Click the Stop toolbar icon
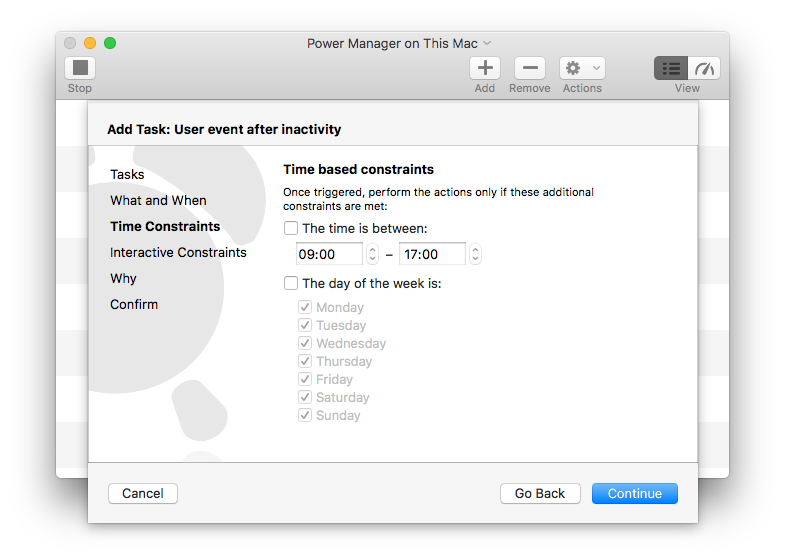Image resolution: width=785 pixels, height=558 pixels. click(x=80, y=68)
